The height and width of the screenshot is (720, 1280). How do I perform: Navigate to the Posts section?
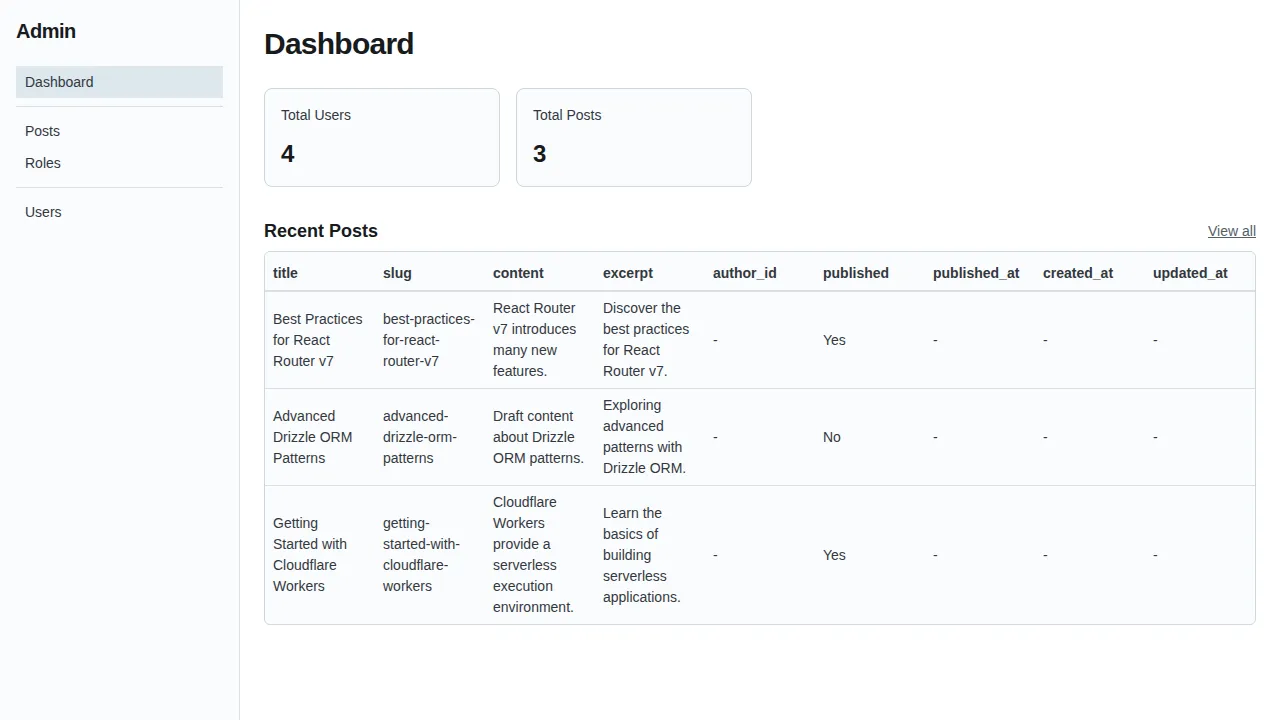pos(42,131)
